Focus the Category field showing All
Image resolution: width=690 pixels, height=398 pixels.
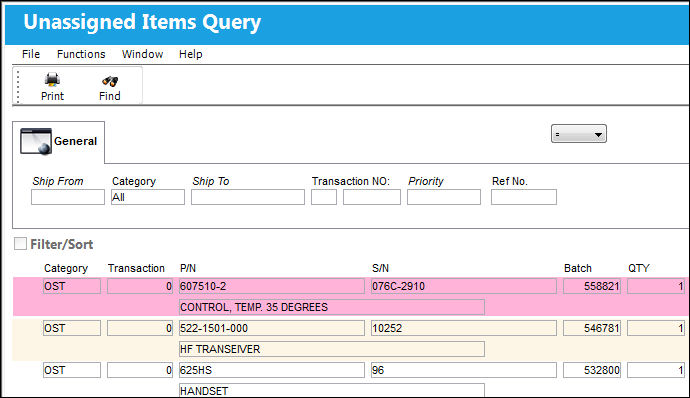coord(148,197)
